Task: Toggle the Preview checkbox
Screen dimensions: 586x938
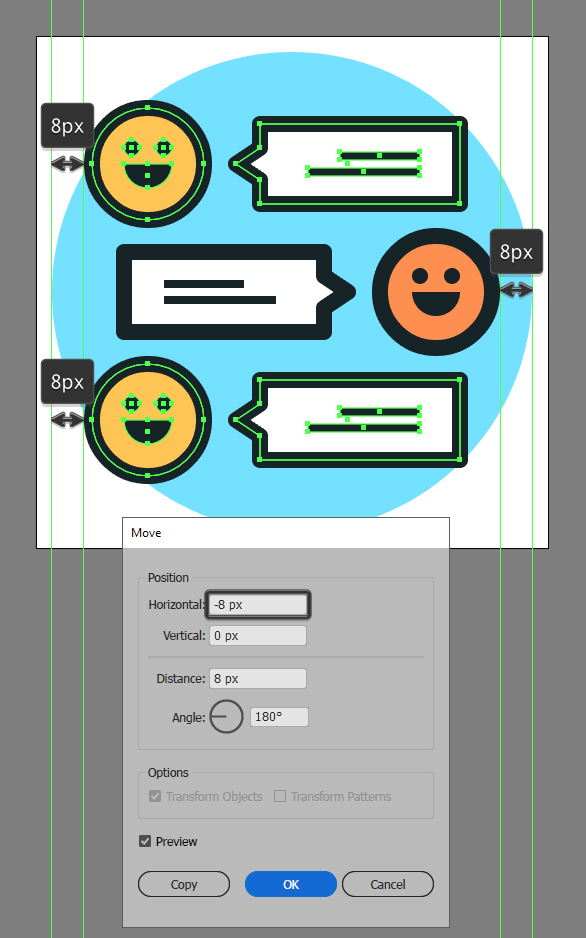Action: pyautogui.click(x=145, y=841)
